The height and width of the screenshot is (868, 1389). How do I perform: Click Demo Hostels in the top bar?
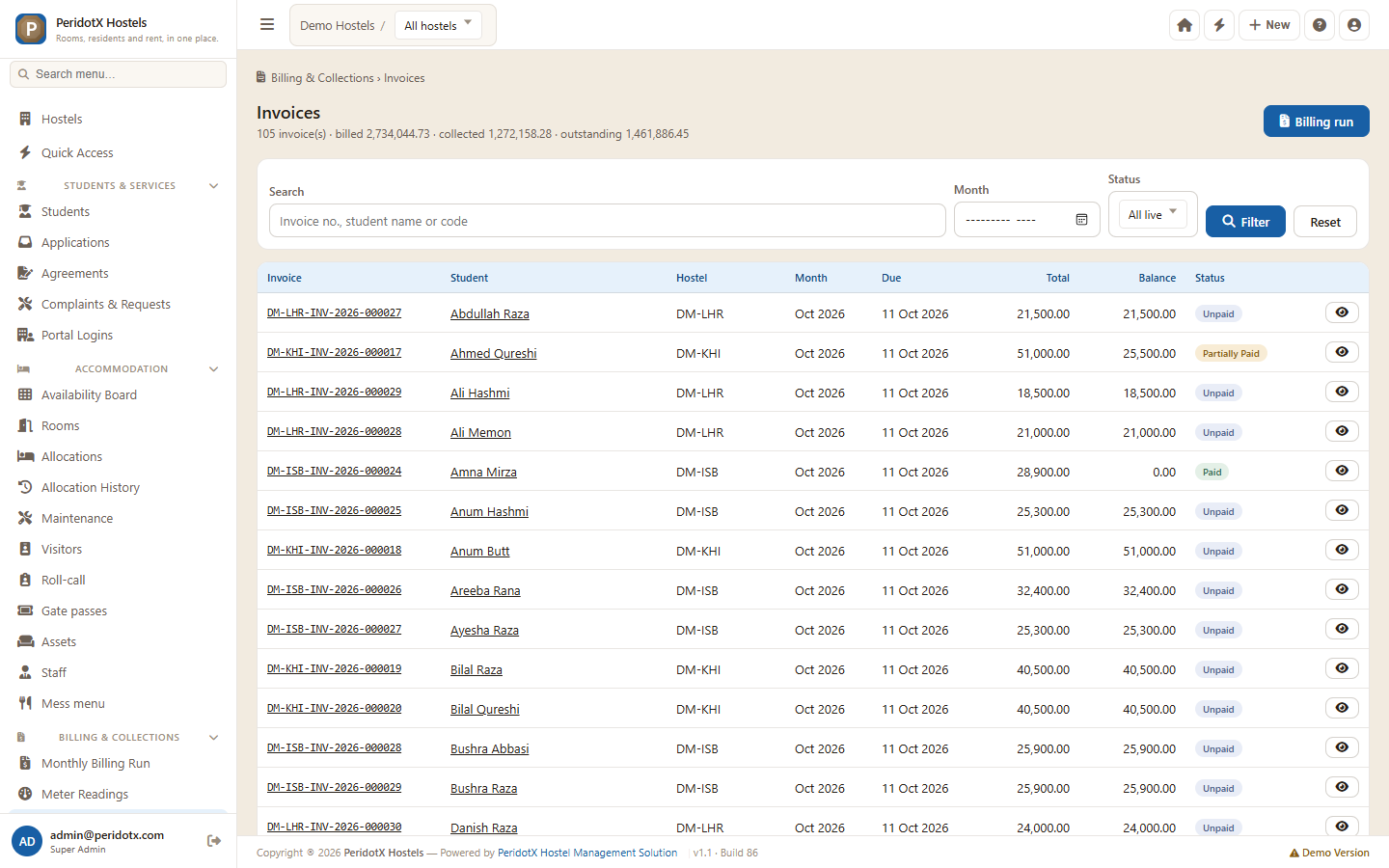[337, 25]
